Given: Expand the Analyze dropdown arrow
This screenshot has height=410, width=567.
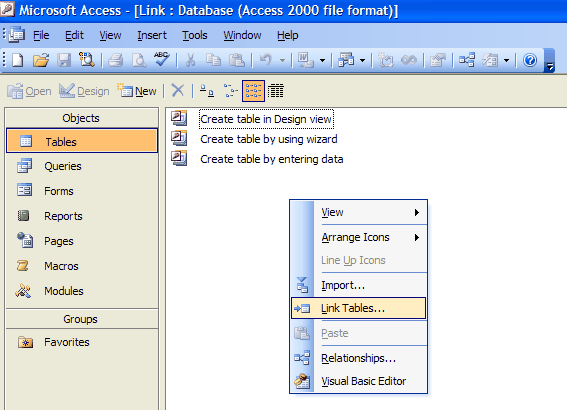Looking at the screenshot, I should [x=362, y=60].
